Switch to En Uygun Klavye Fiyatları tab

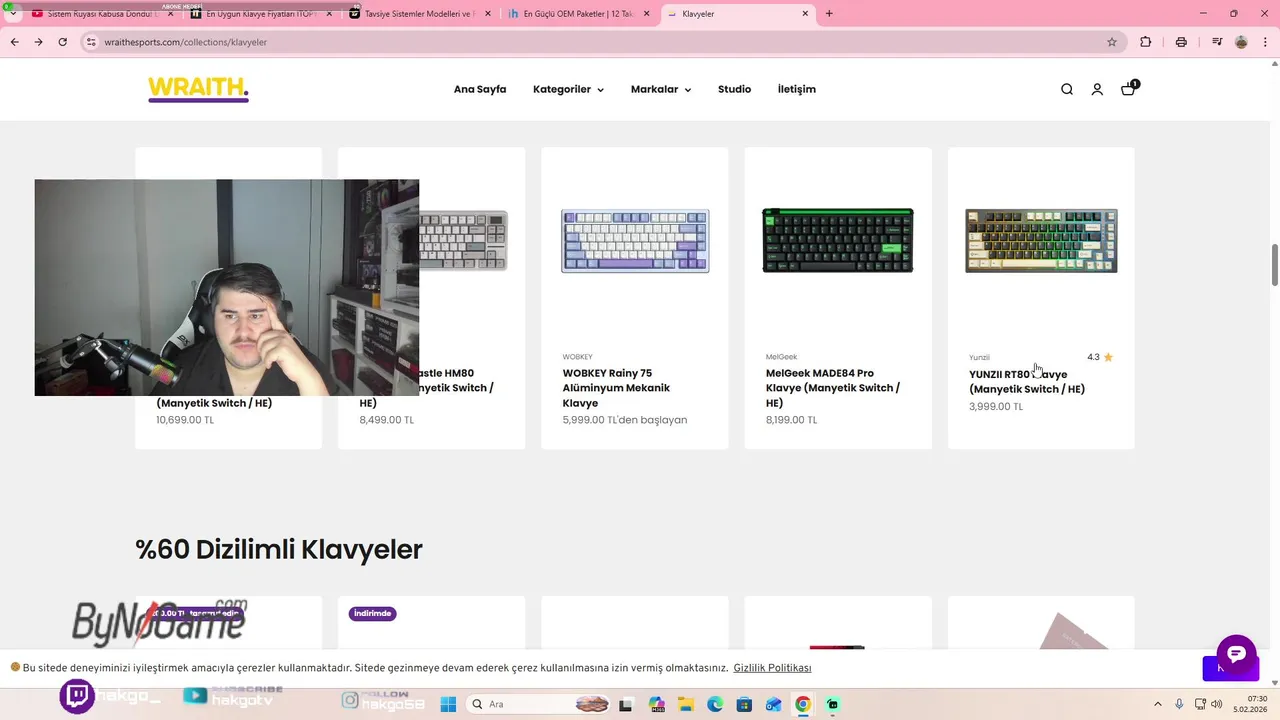[260, 14]
